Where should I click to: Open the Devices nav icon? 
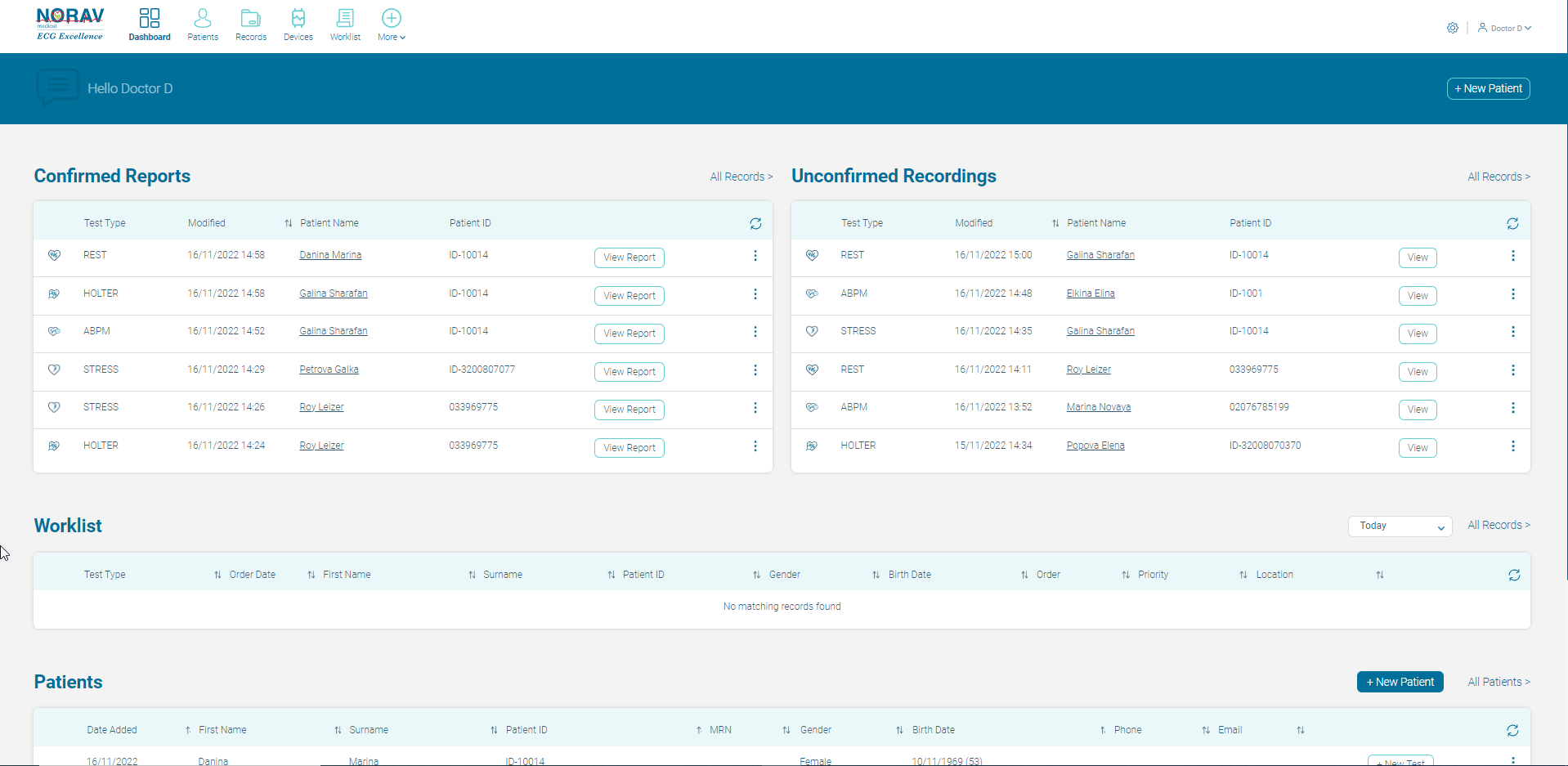click(x=298, y=25)
